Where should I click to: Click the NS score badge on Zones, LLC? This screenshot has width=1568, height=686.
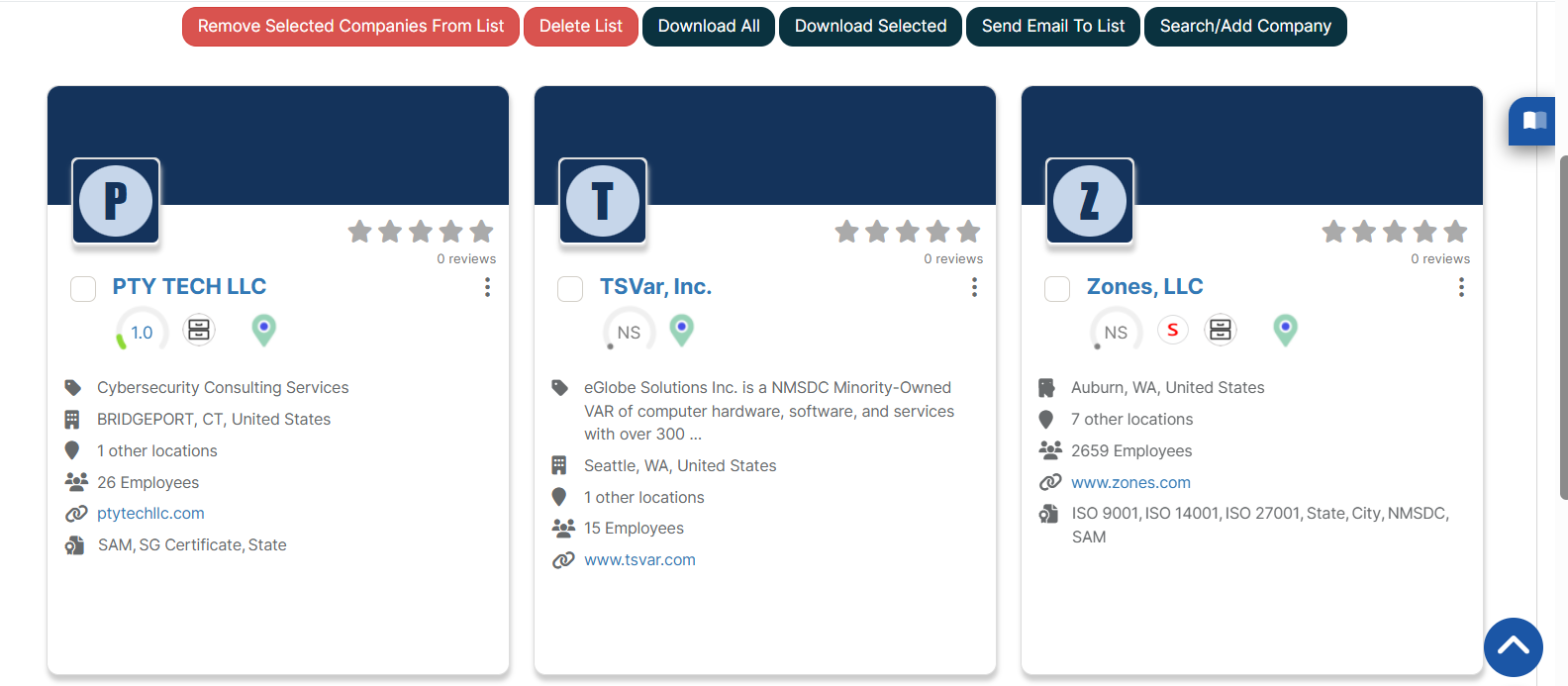pyautogui.click(x=1116, y=332)
